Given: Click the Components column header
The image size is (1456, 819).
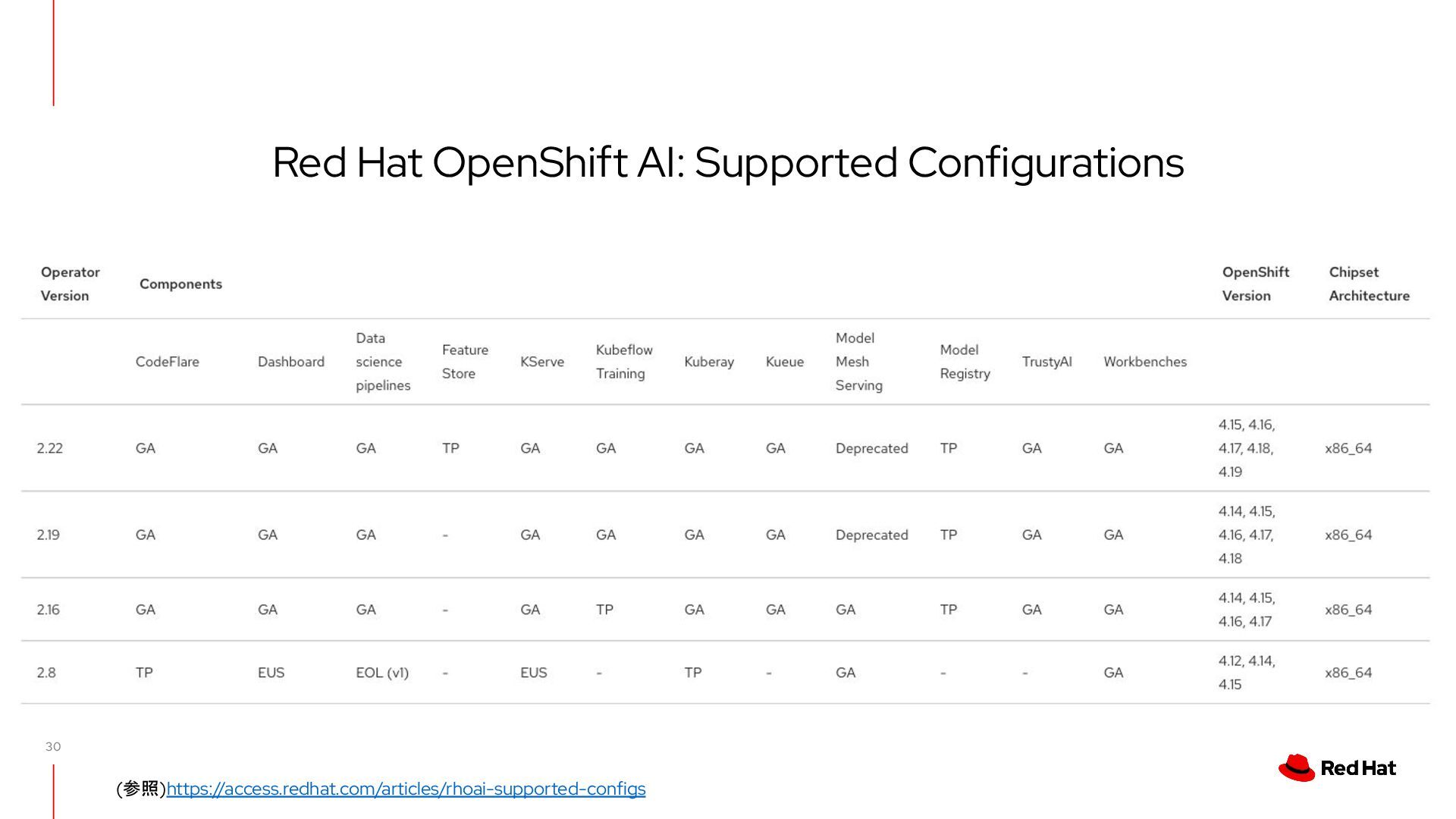Looking at the screenshot, I should (x=180, y=284).
